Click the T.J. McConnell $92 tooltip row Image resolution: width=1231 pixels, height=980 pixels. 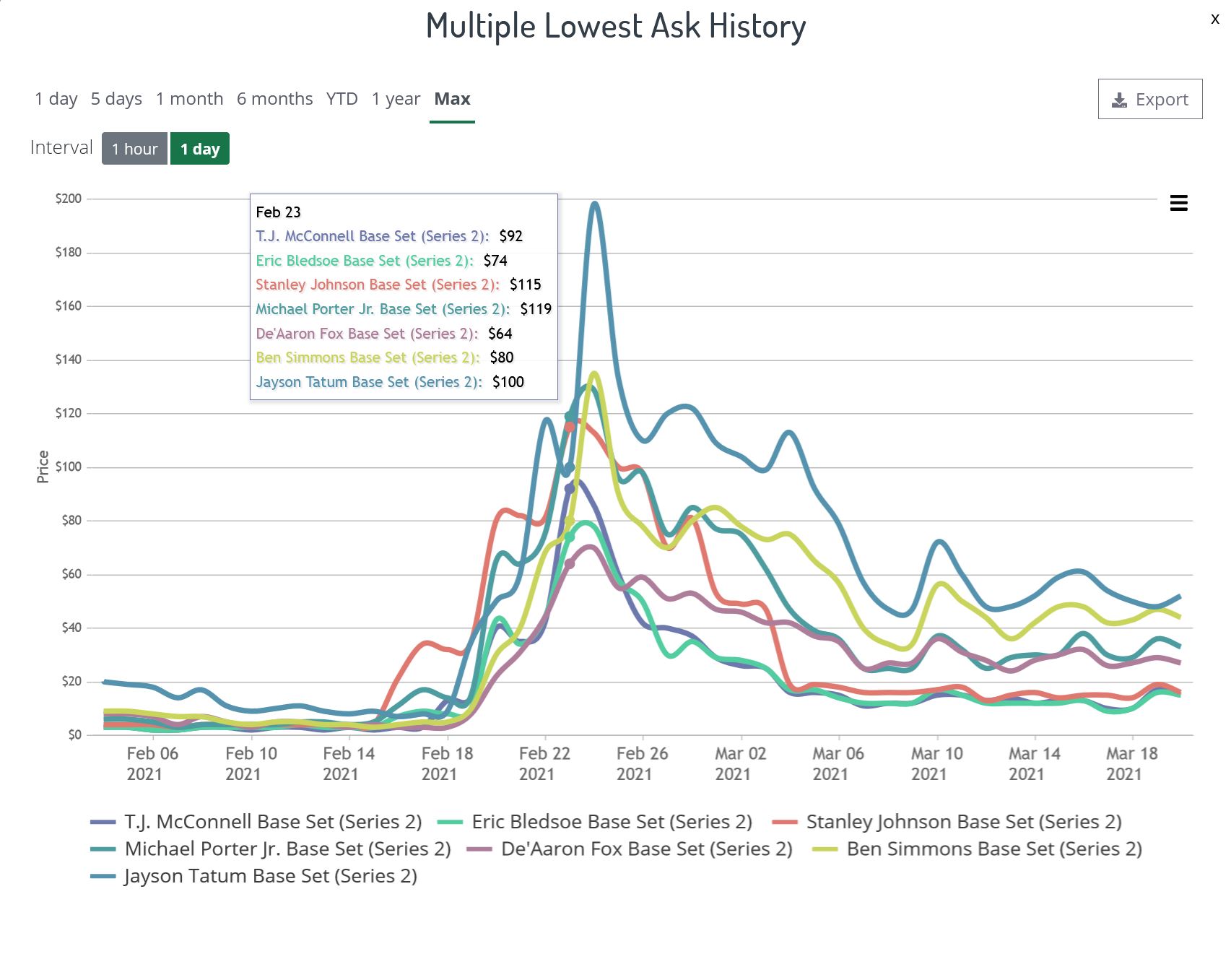click(389, 236)
